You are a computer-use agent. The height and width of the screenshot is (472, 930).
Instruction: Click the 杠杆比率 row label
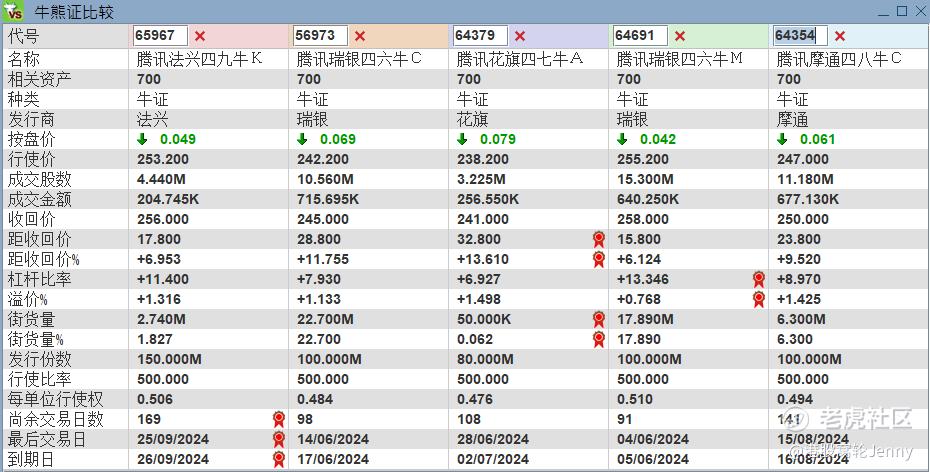click(x=39, y=279)
